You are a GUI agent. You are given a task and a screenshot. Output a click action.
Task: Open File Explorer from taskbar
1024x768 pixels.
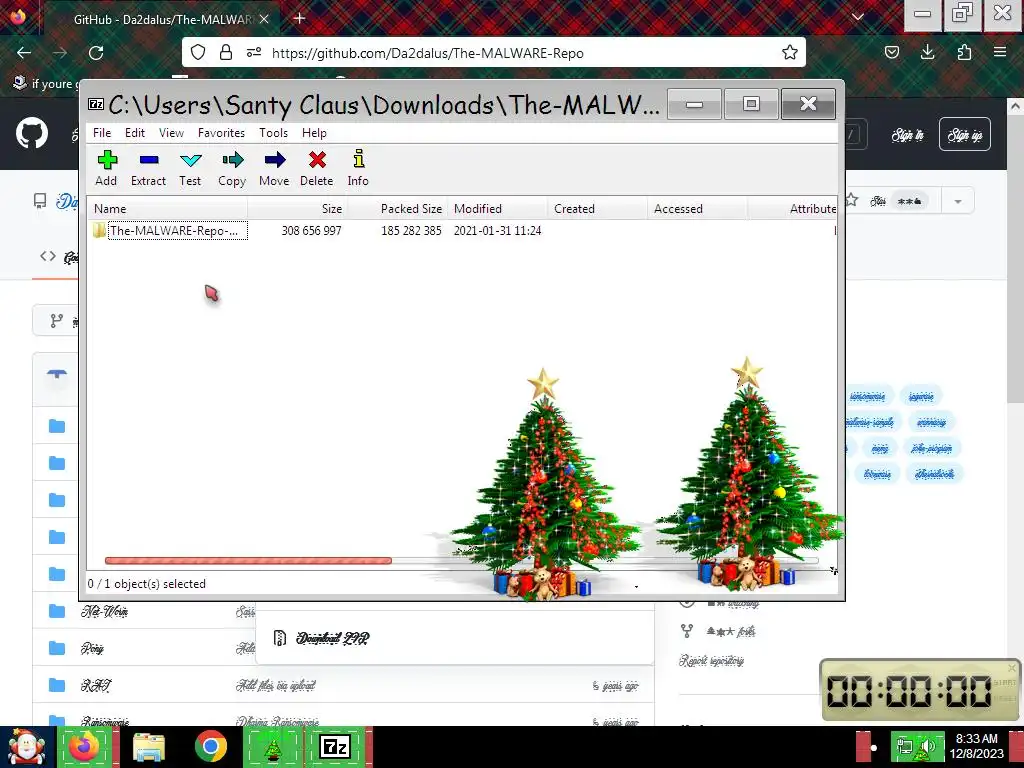pos(148,747)
